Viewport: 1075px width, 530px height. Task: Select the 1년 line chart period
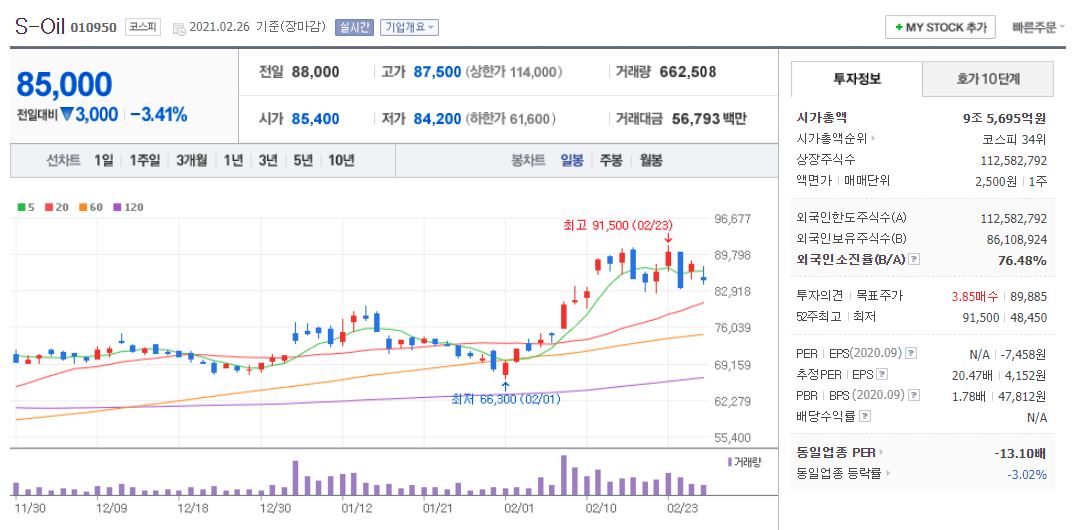(x=233, y=160)
